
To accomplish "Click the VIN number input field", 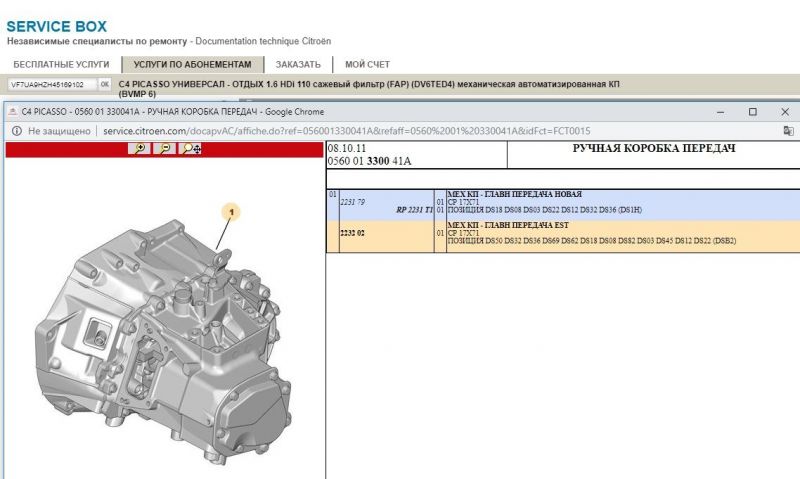I will [52, 85].
